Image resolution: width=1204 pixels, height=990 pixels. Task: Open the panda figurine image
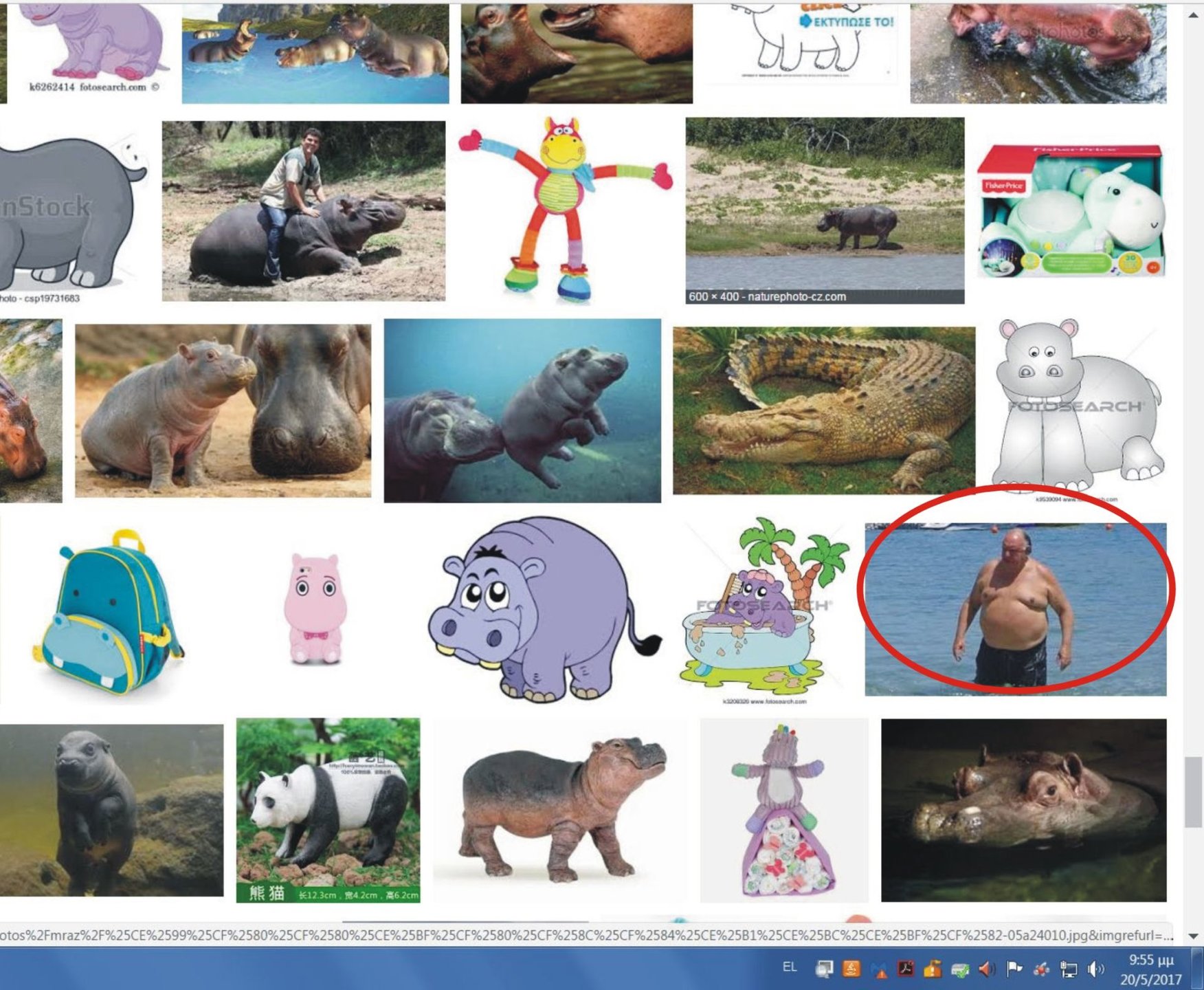pyautogui.click(x=328, y=810)
